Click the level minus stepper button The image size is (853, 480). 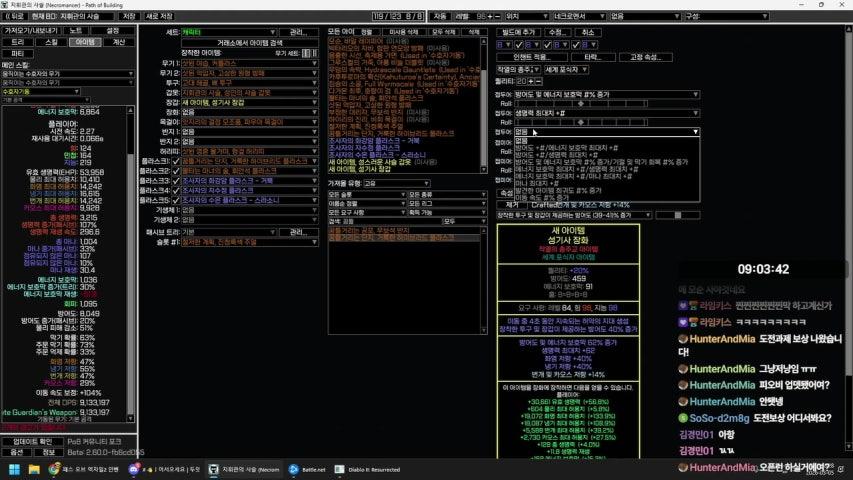(x=495, y=17)
